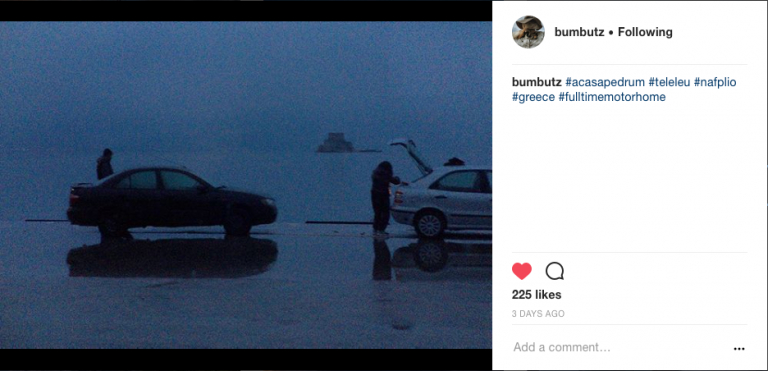This screenshot has width=768, height=371.
Task: Click the distant island fortress in photo
Action: point(336,143)
